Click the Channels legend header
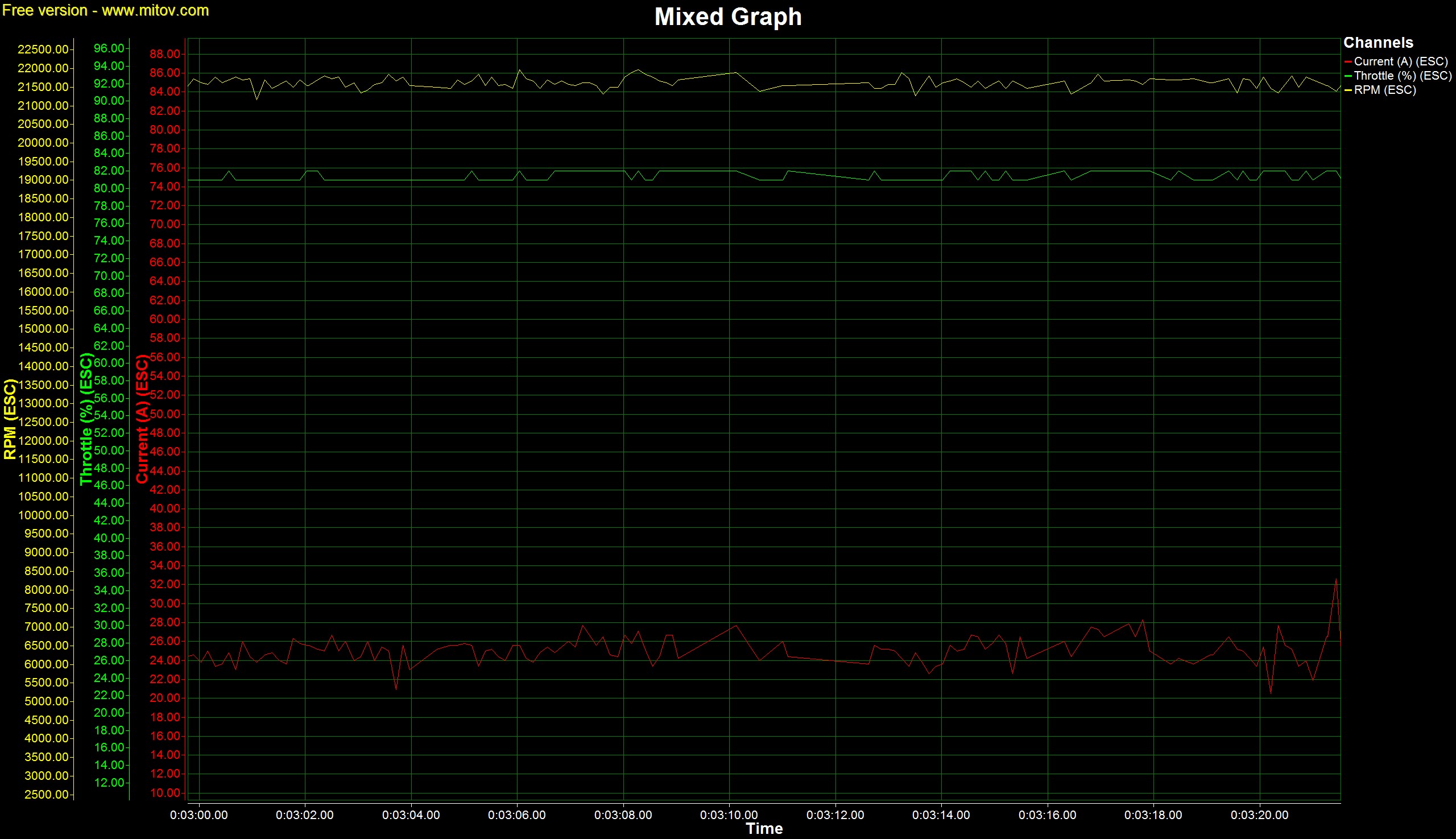1456x839 pixels. coord(1378,43)
